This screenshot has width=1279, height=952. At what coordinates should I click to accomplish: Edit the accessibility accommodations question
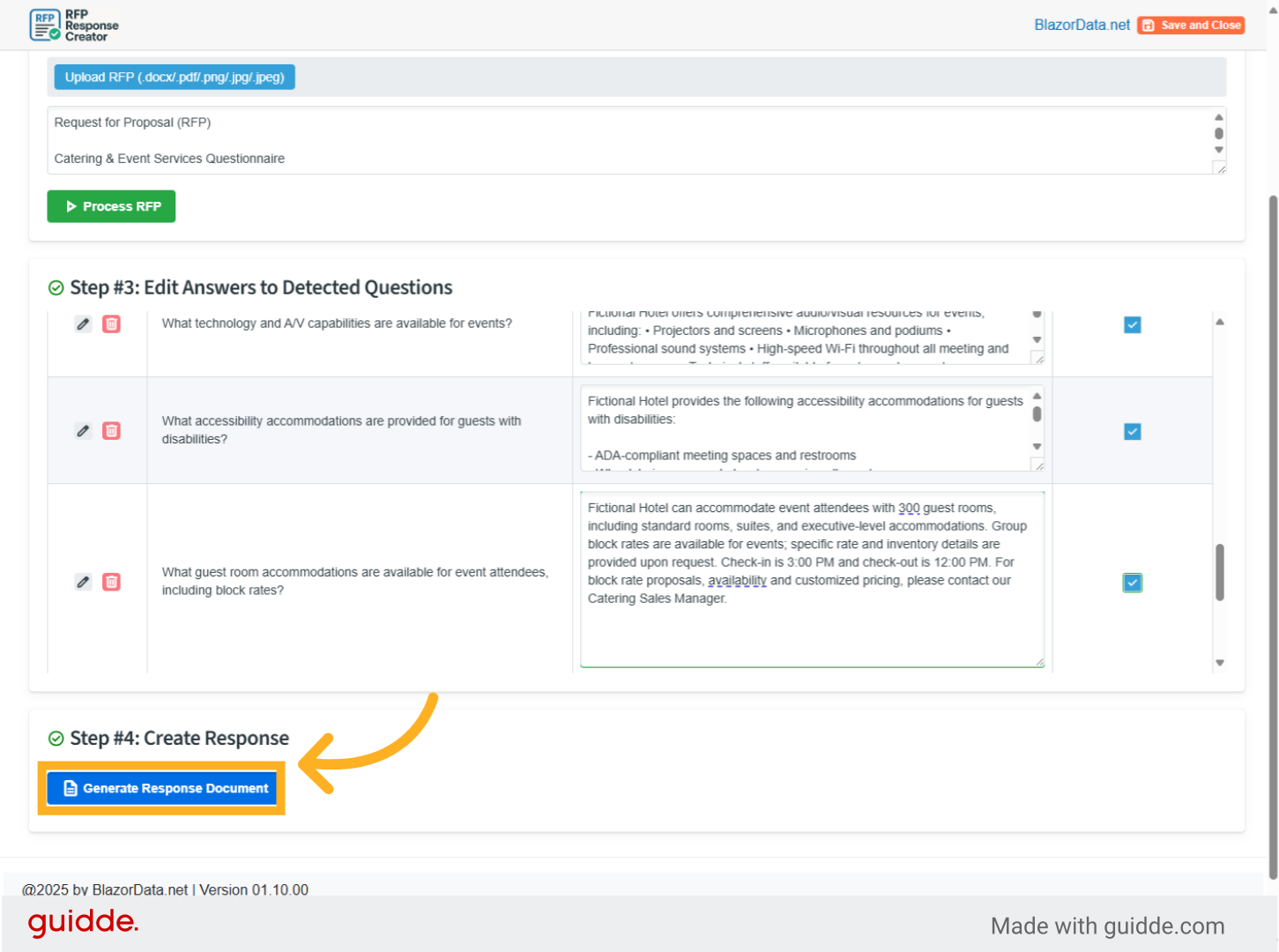(83, 430)
